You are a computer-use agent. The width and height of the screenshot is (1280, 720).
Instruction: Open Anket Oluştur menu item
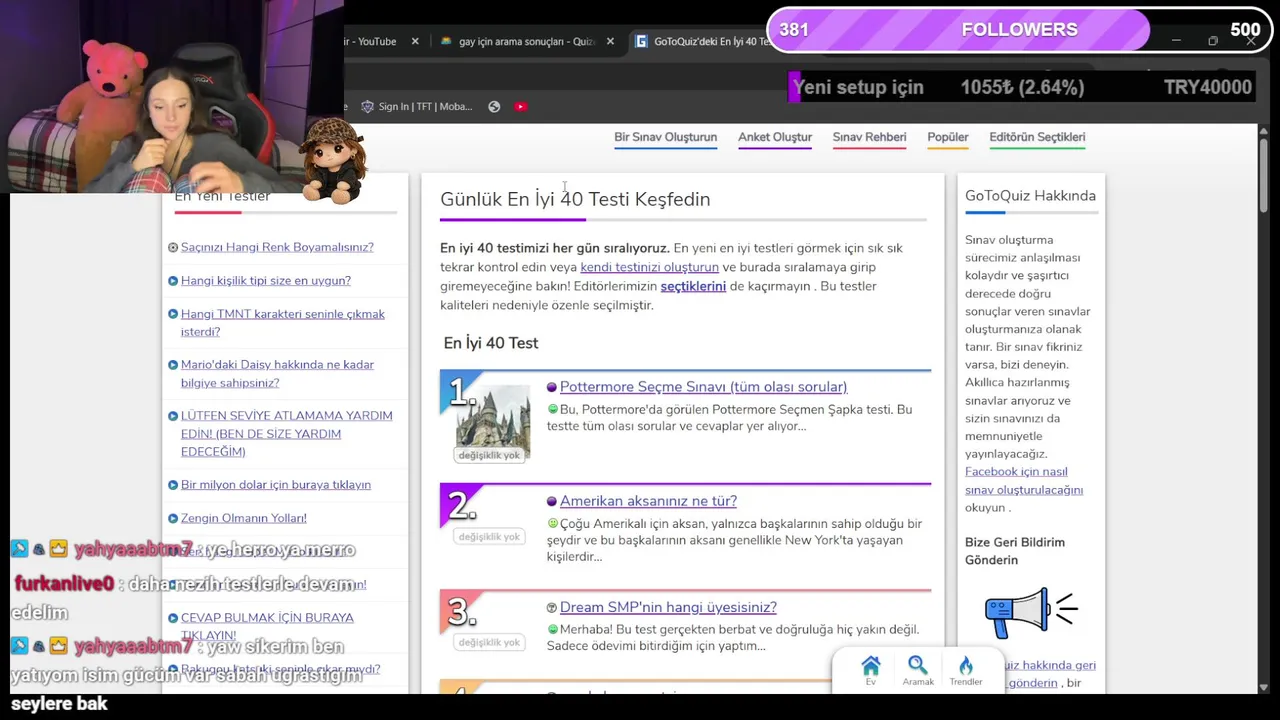(x=775, y=137)
